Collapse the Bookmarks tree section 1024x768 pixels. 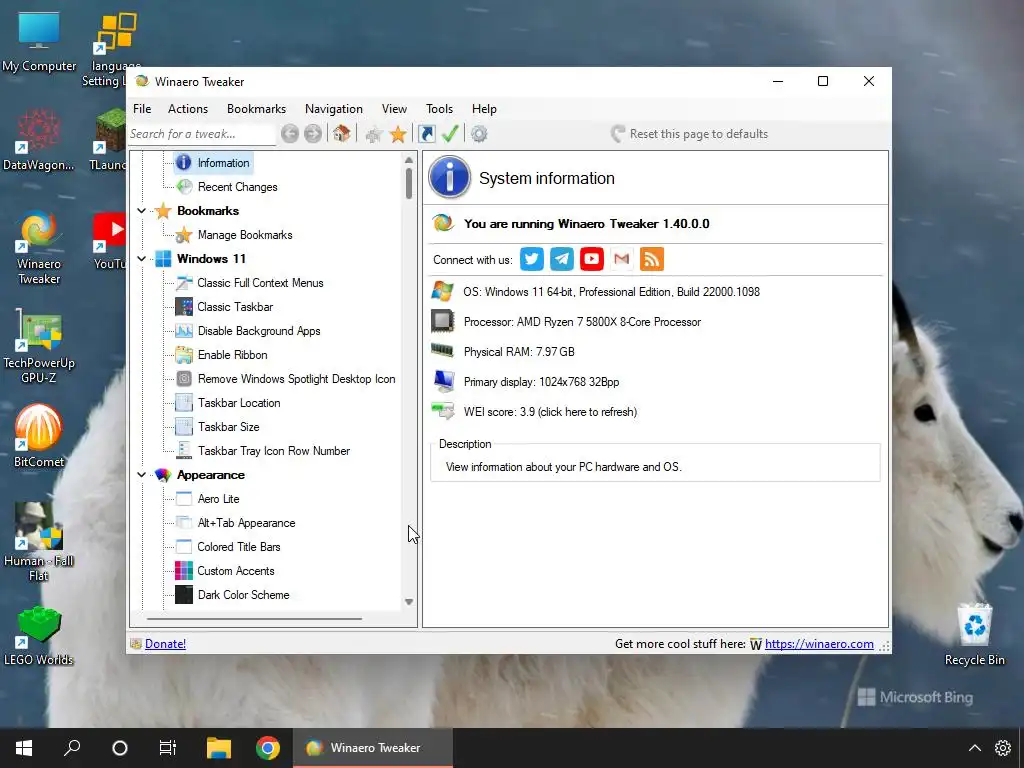coord(141,211)
